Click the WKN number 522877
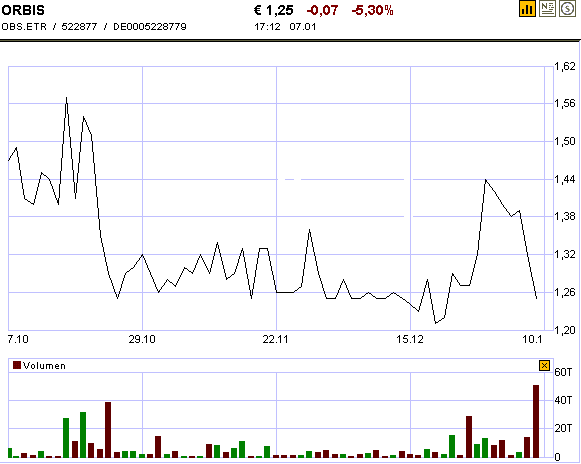This screenshot has height=464, width=581. (x=79, y=27)
